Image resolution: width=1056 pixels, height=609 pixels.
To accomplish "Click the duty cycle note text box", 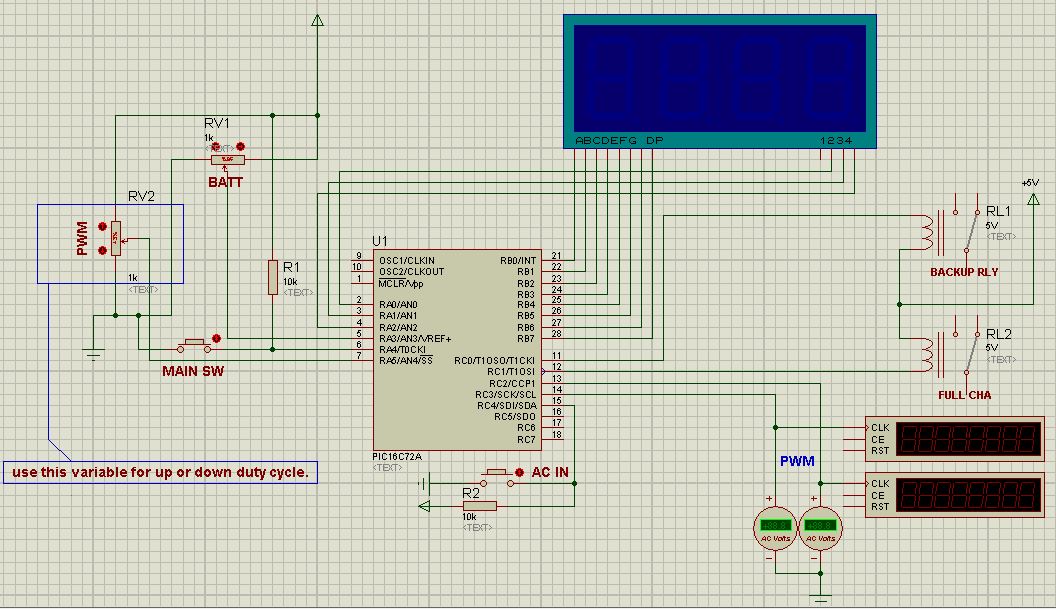I will click(160, 472).
